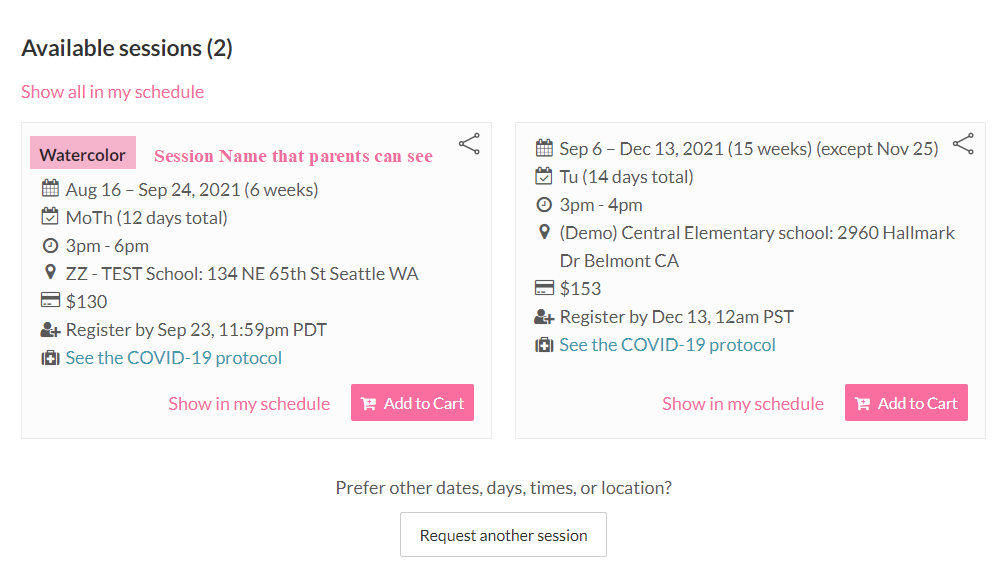Click the pink Watercolor label
This screenshot has height=575, width=995.
point(83,155)
